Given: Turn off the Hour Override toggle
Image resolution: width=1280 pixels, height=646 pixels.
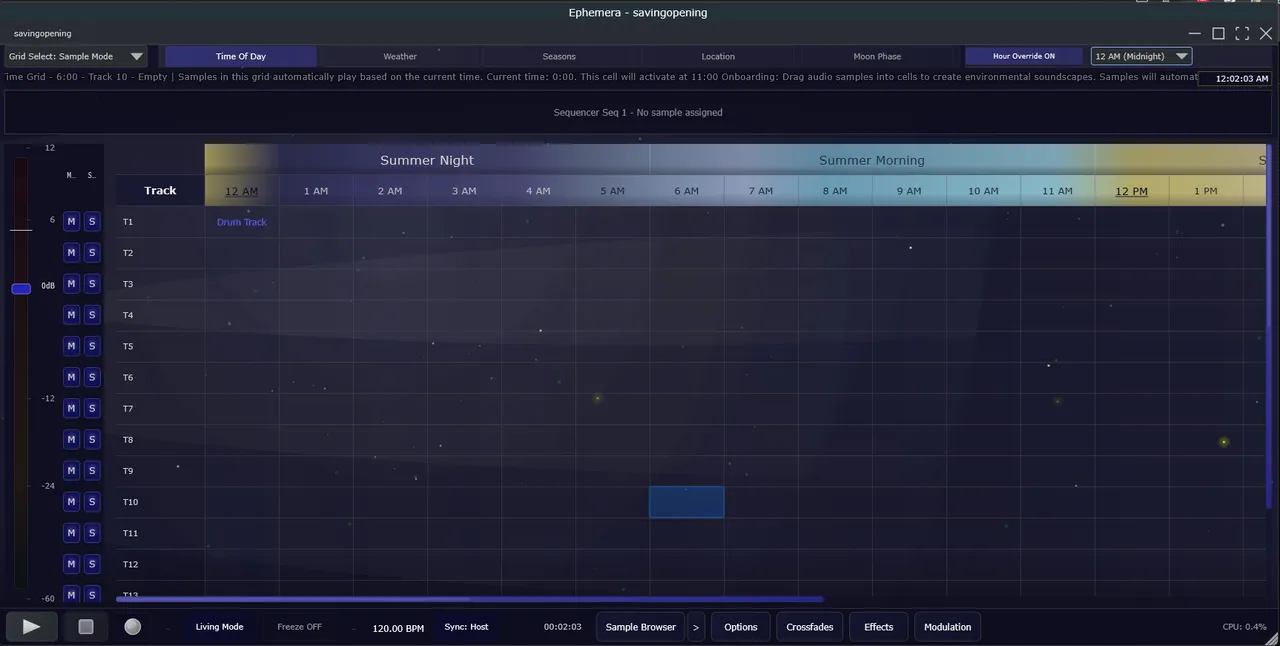Looking at the screenshot, I should (1023, 56).
